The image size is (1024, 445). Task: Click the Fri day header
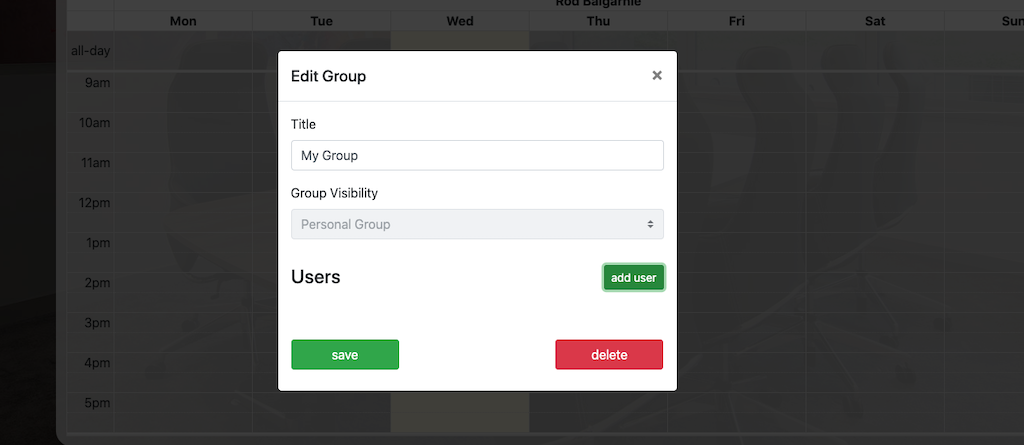coord(737,21)
